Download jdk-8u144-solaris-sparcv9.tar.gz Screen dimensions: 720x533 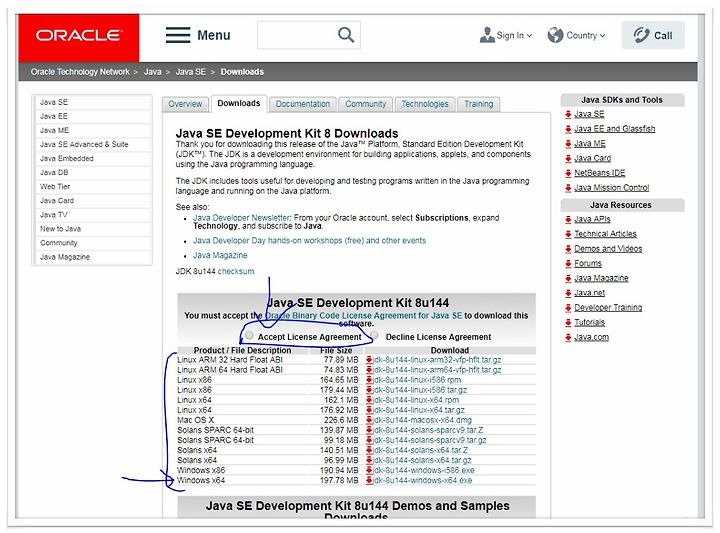430,440
